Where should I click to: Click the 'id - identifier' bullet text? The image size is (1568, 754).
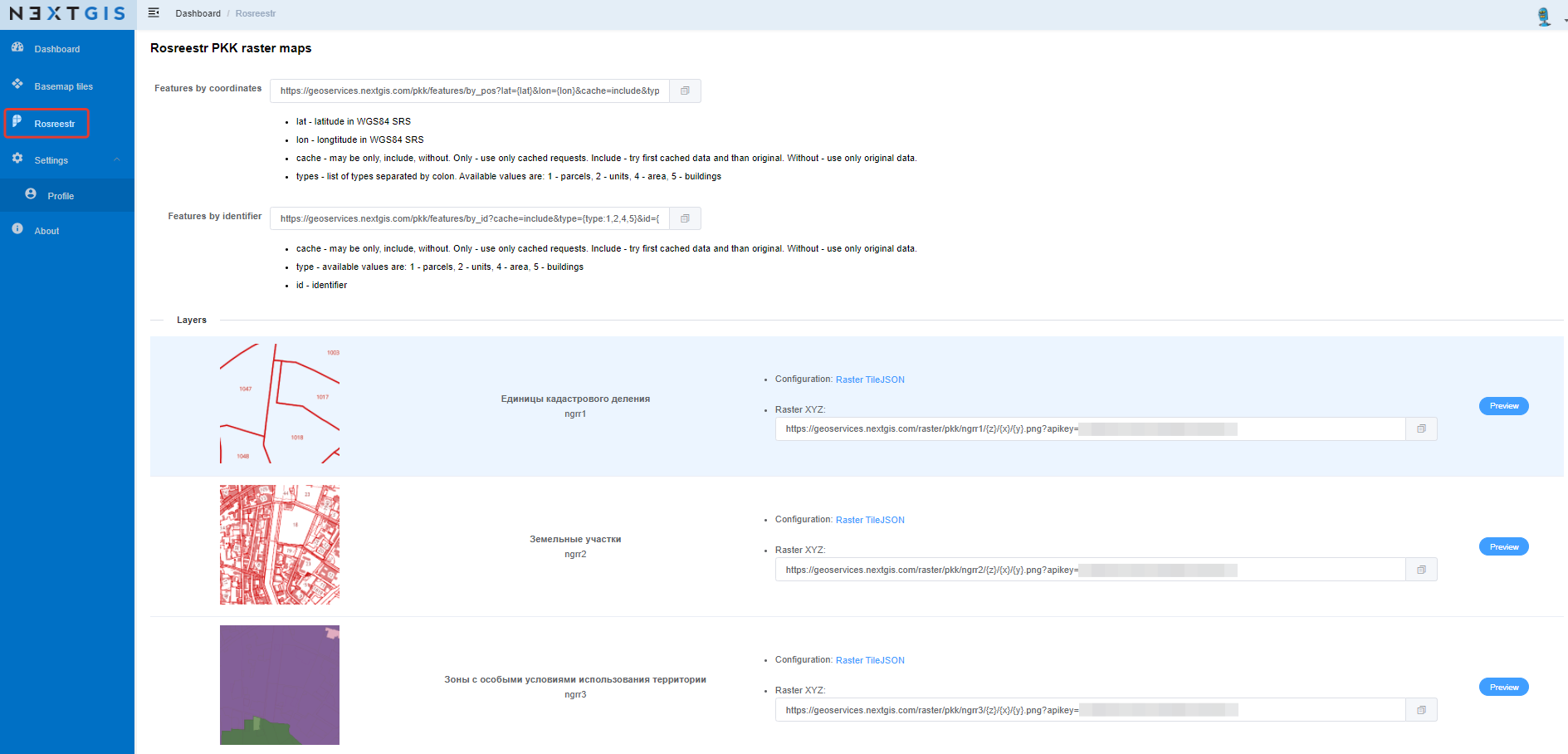point(321,285)
